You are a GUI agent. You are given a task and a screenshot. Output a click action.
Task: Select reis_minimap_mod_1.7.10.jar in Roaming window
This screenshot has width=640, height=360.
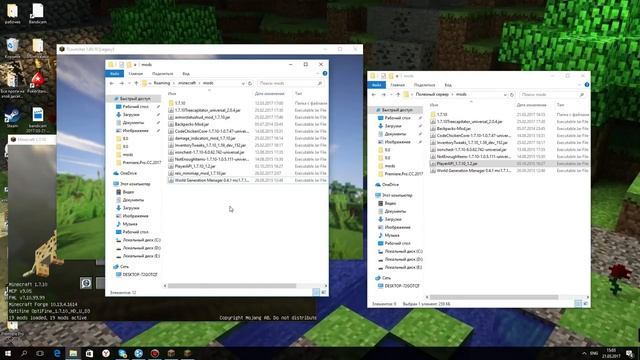pyautogui.click(x=200, y=173)
